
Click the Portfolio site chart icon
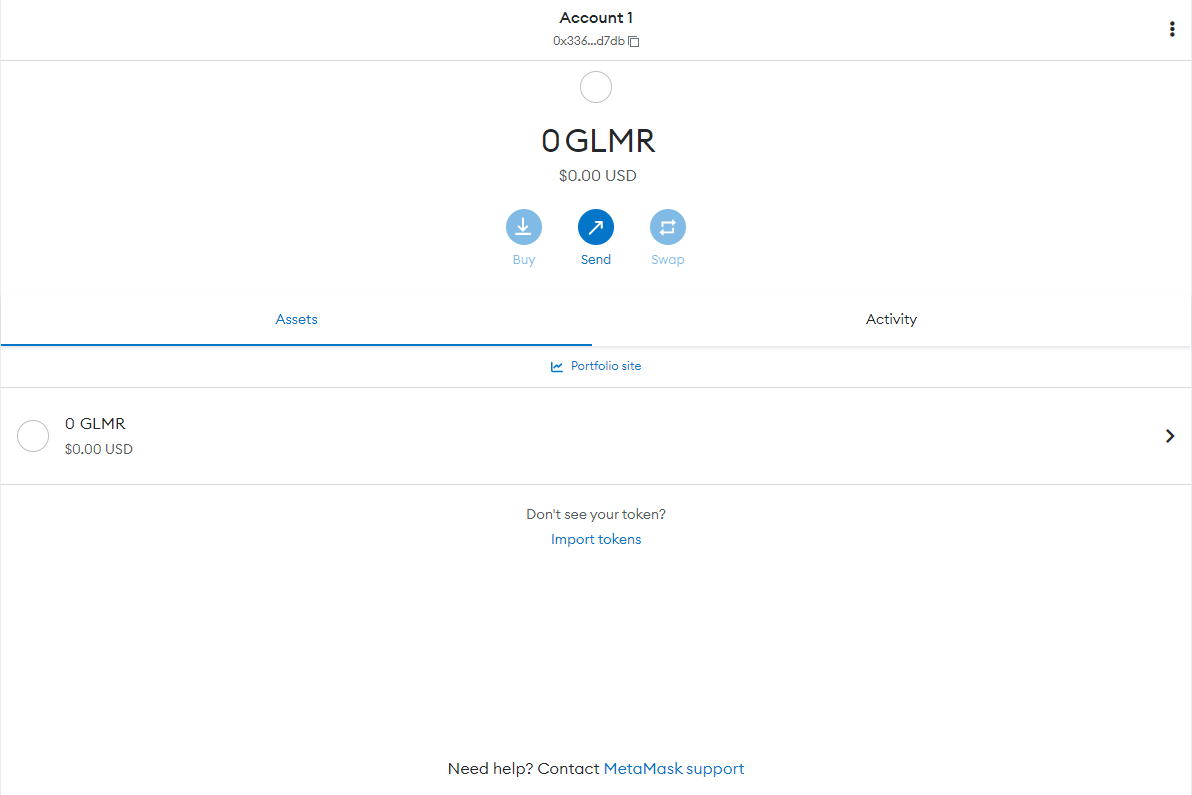point(557,366)
